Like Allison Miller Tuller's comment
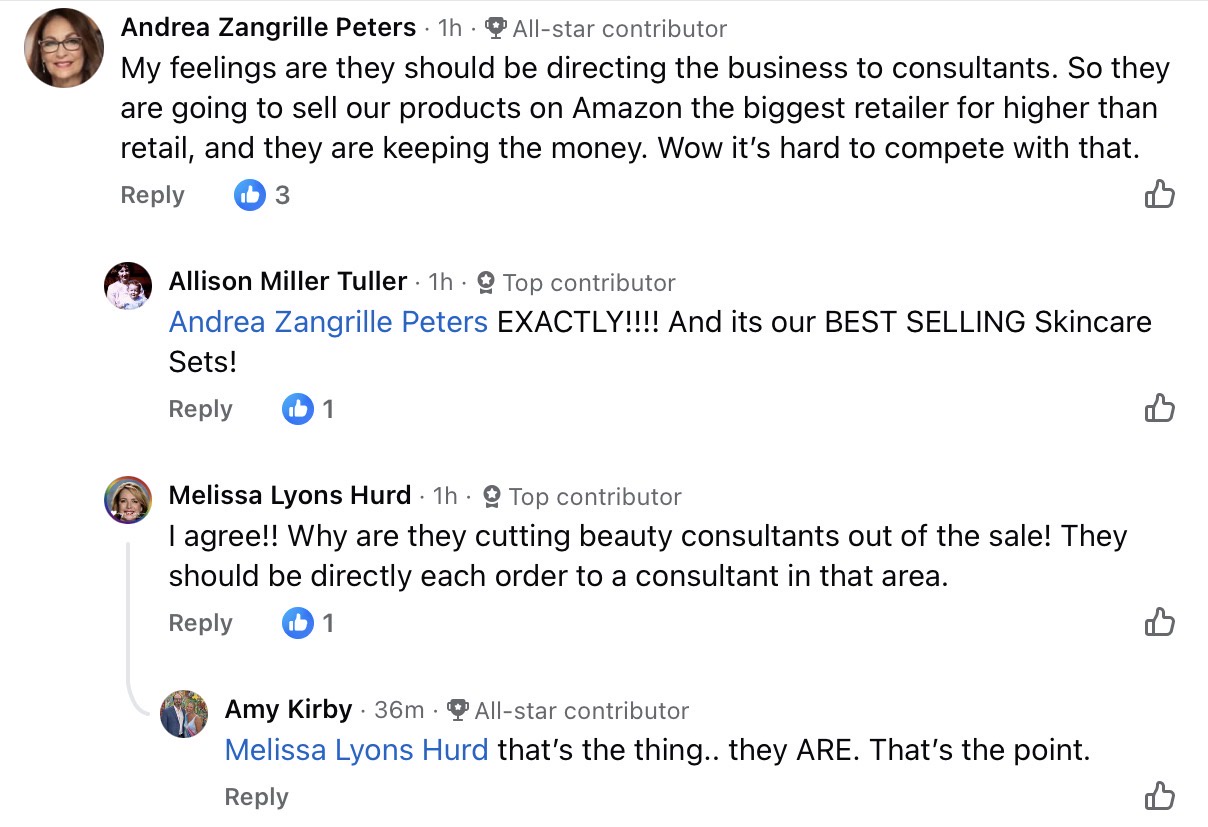 point(1159,408)
